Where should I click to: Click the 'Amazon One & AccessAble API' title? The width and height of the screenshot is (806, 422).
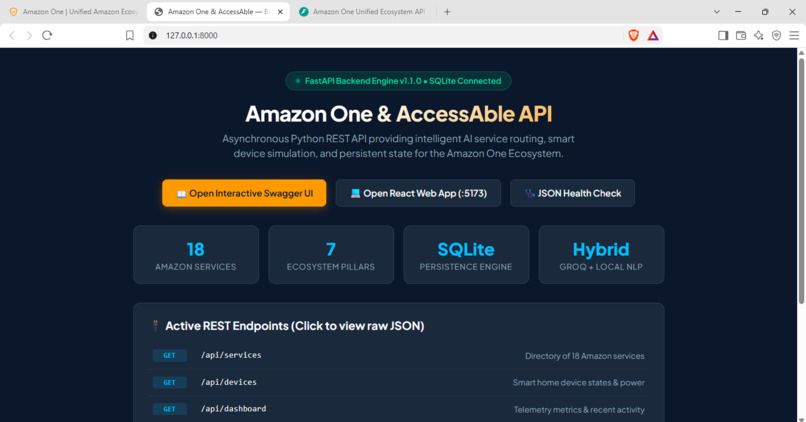click(398, 114)
